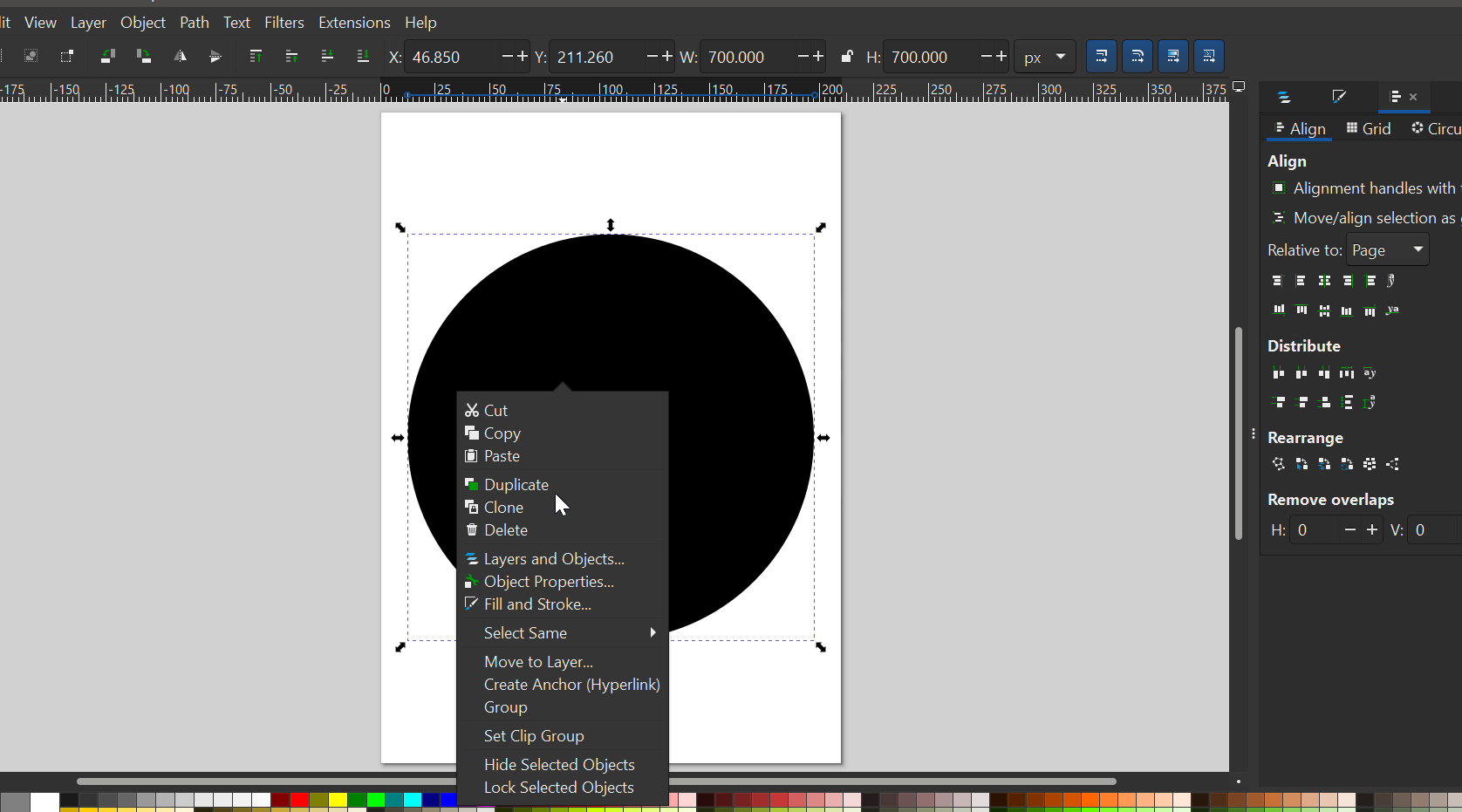Distribute with even horizontal gaps
The height and width of the screenshot is (812, 1462).
click(1347, 373)
